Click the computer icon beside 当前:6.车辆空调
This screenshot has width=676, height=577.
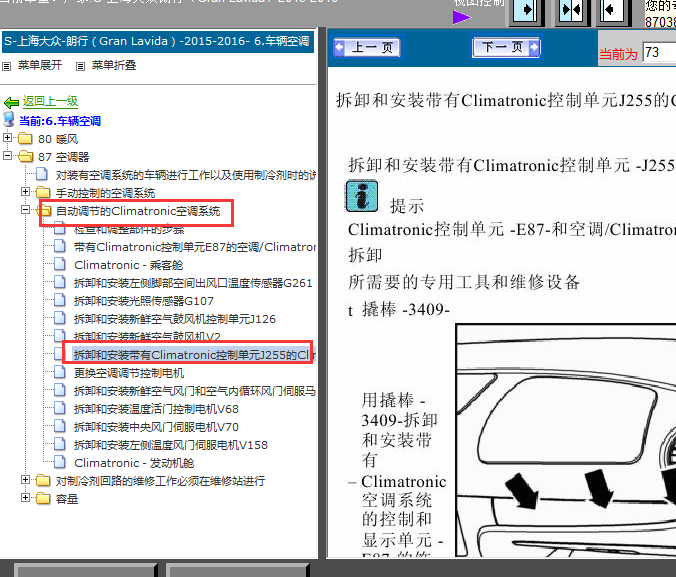click(9, 119)
